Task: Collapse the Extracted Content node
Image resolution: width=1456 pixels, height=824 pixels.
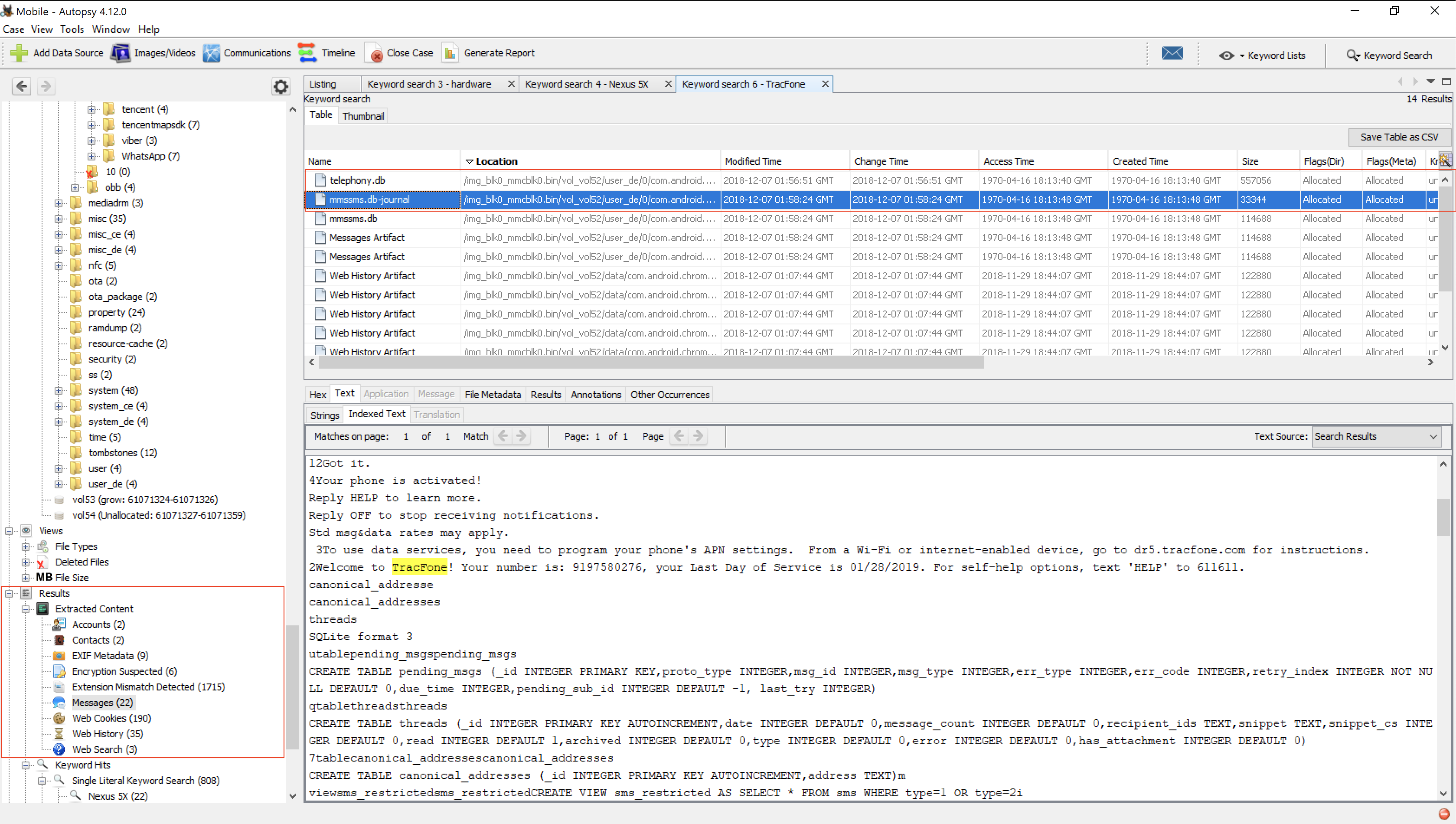Action: tap(26, 609)
